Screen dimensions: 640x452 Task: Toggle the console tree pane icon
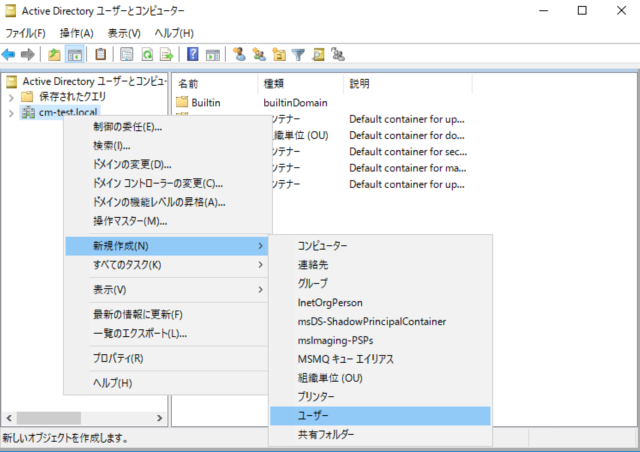pos(75,54)
